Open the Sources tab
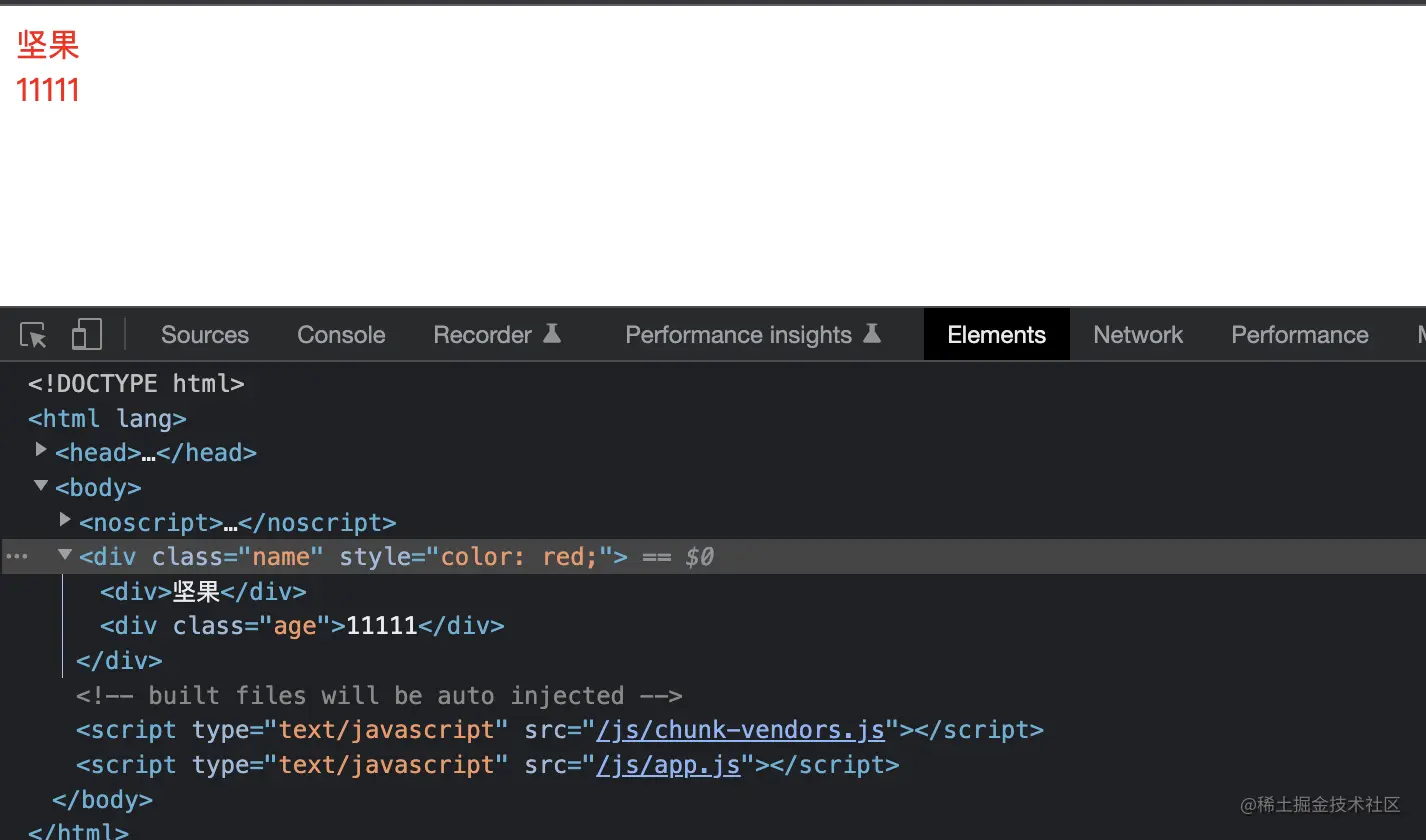This screenshot has width=1426, height=840. [205, 335]
